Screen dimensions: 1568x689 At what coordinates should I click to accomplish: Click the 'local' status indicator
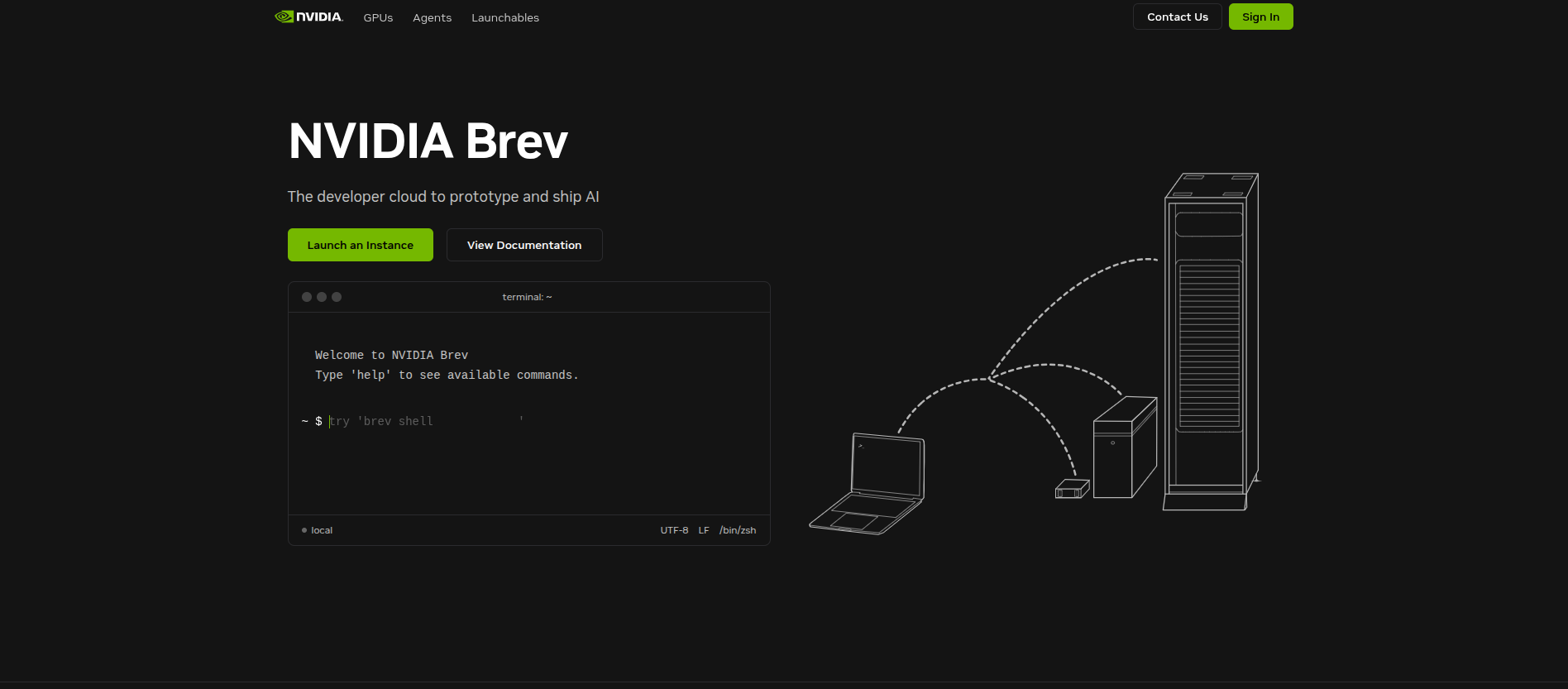pos(318,530)
